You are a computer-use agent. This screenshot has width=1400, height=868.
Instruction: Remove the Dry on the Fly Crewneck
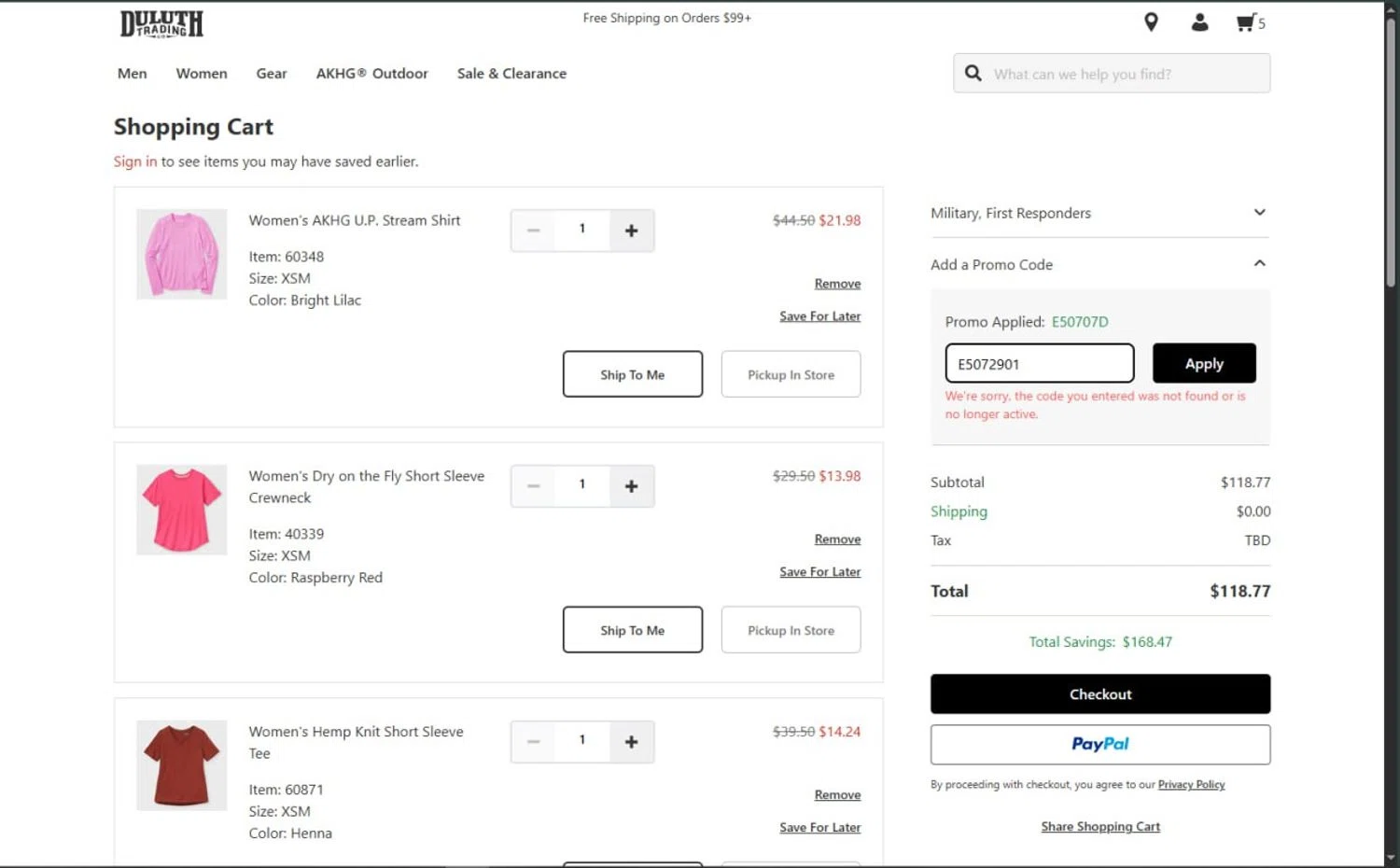click(x=837, y=539)
